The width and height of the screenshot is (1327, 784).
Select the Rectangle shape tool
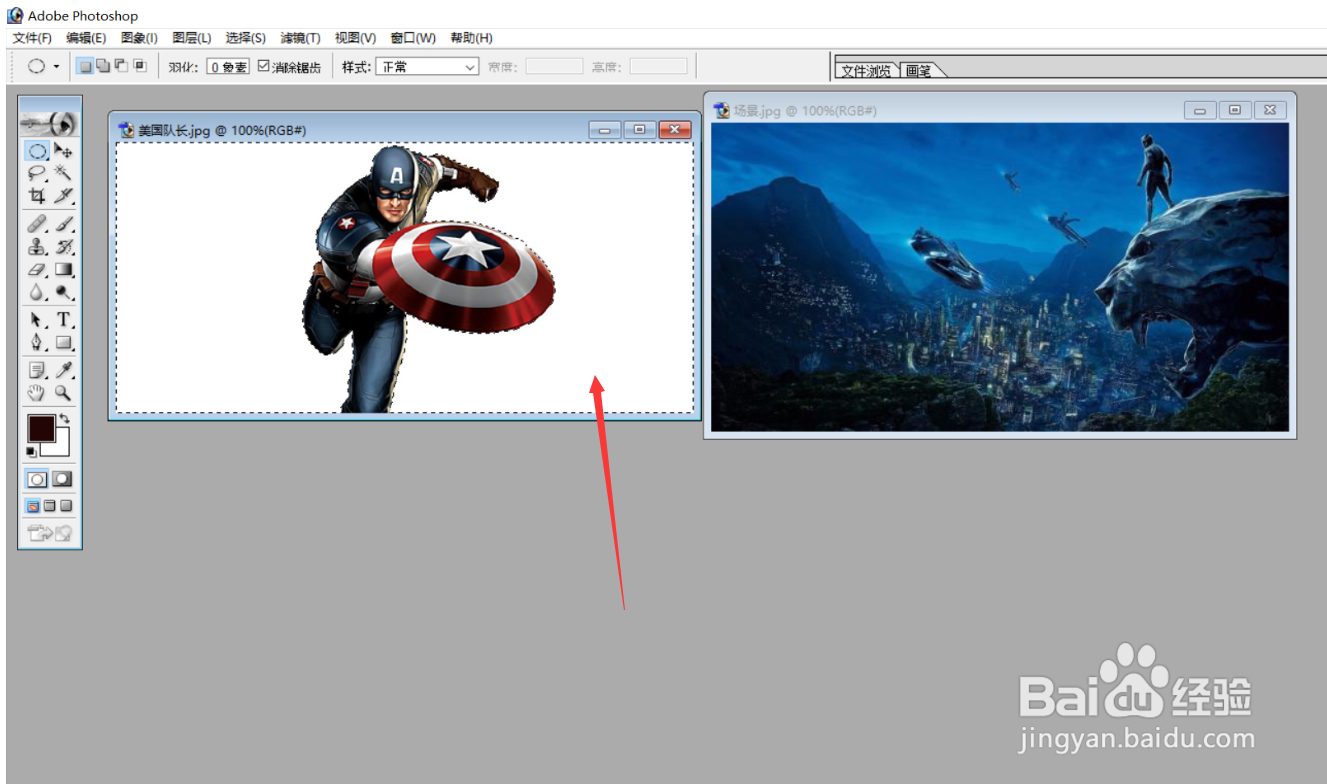click(63, 343)
